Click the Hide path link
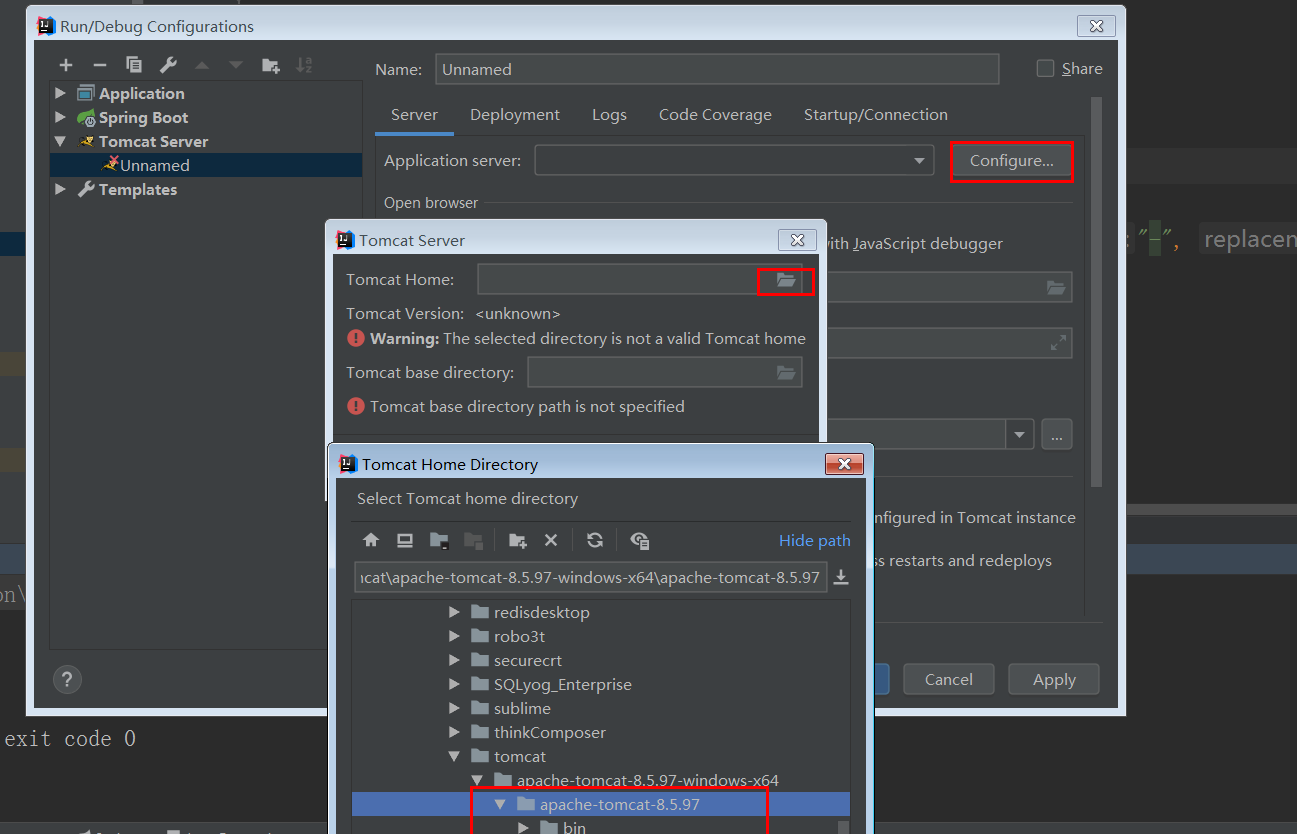The image size is (1297, 834). click(814, 540)
